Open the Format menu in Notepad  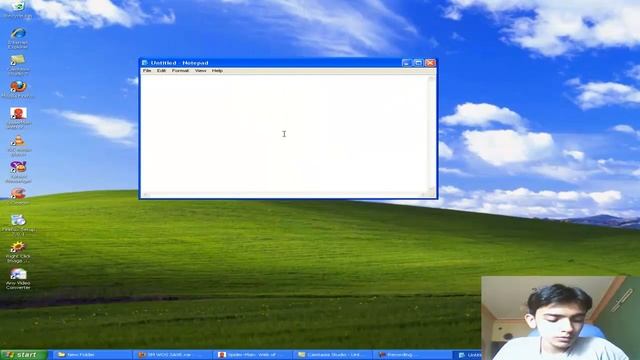[180, 71]
